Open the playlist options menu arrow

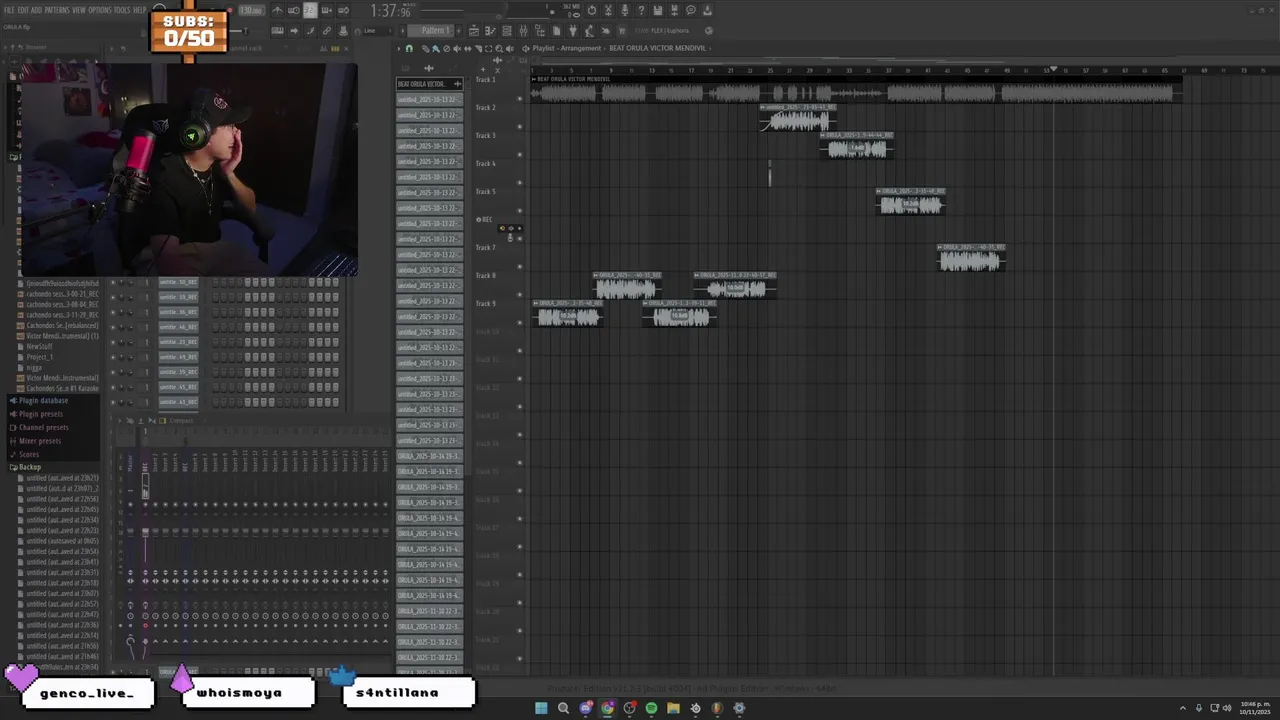tap(399, 49)
